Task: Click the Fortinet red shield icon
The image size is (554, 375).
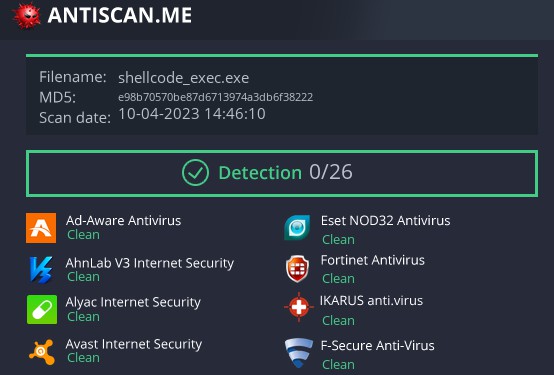Action: point(297,269)
